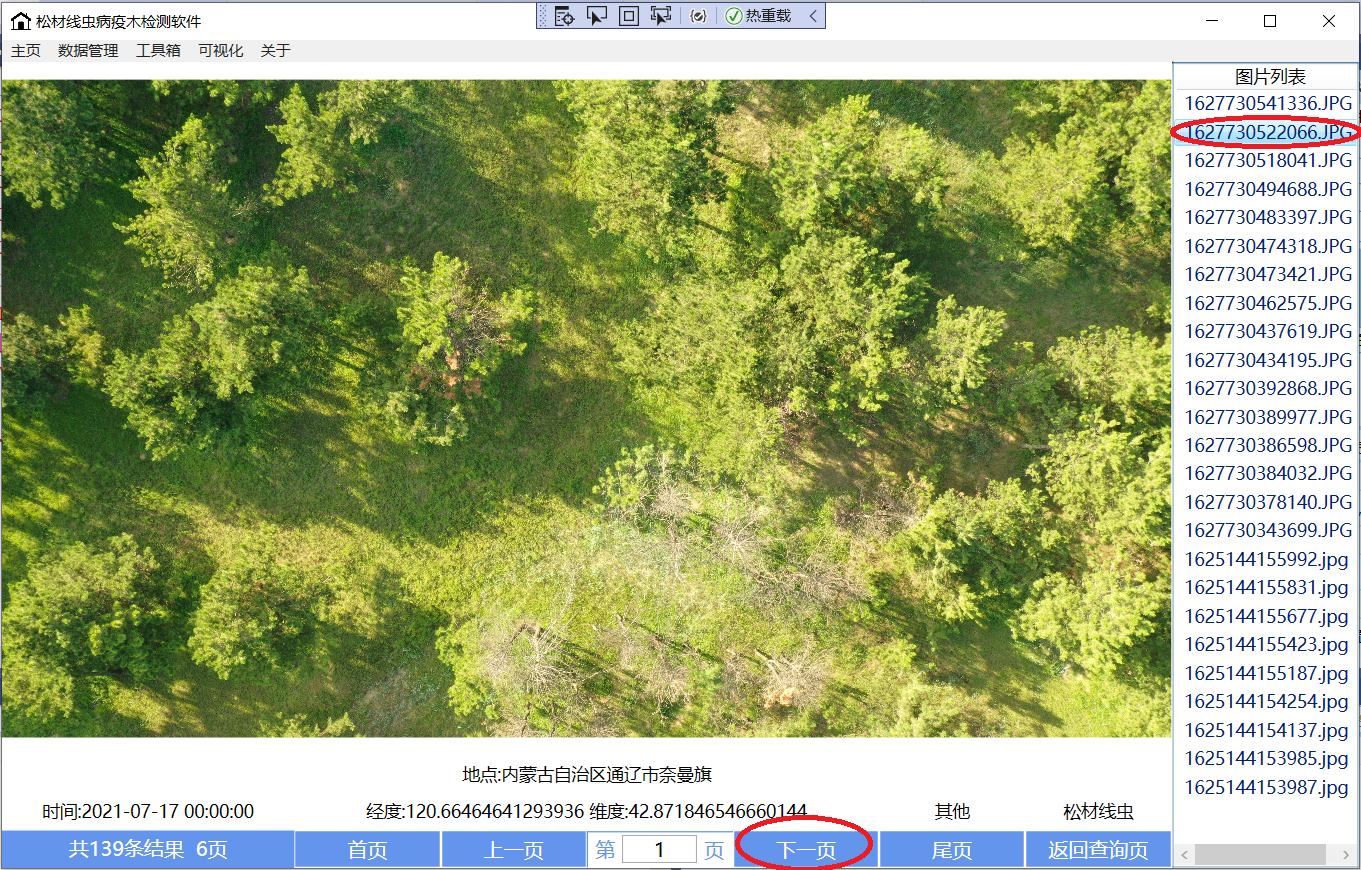
Task: Activate the Select Element debug tool
Action: pos(597,16)
